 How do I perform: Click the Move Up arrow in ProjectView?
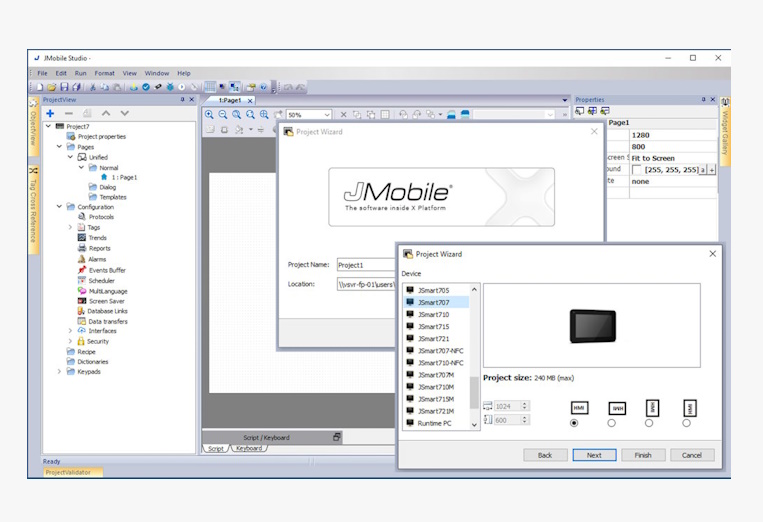[x=106, y=113]
